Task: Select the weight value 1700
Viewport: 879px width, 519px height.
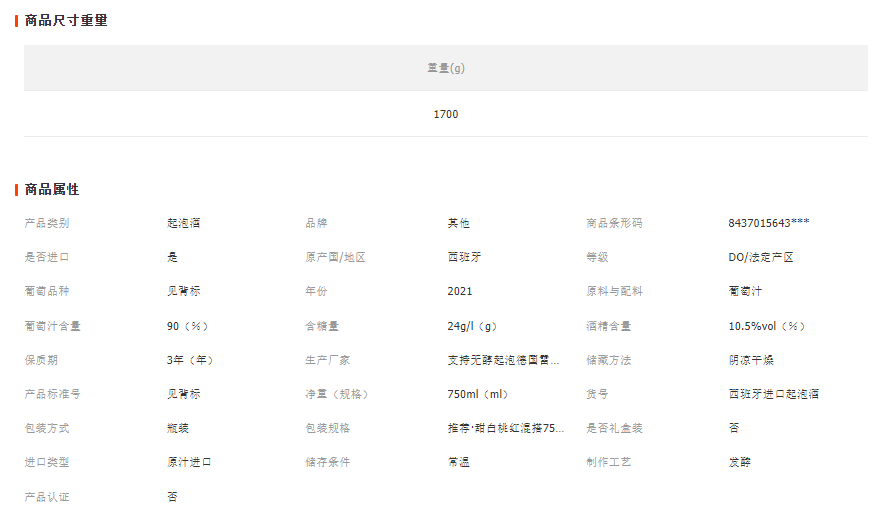Action: point(446,114)
